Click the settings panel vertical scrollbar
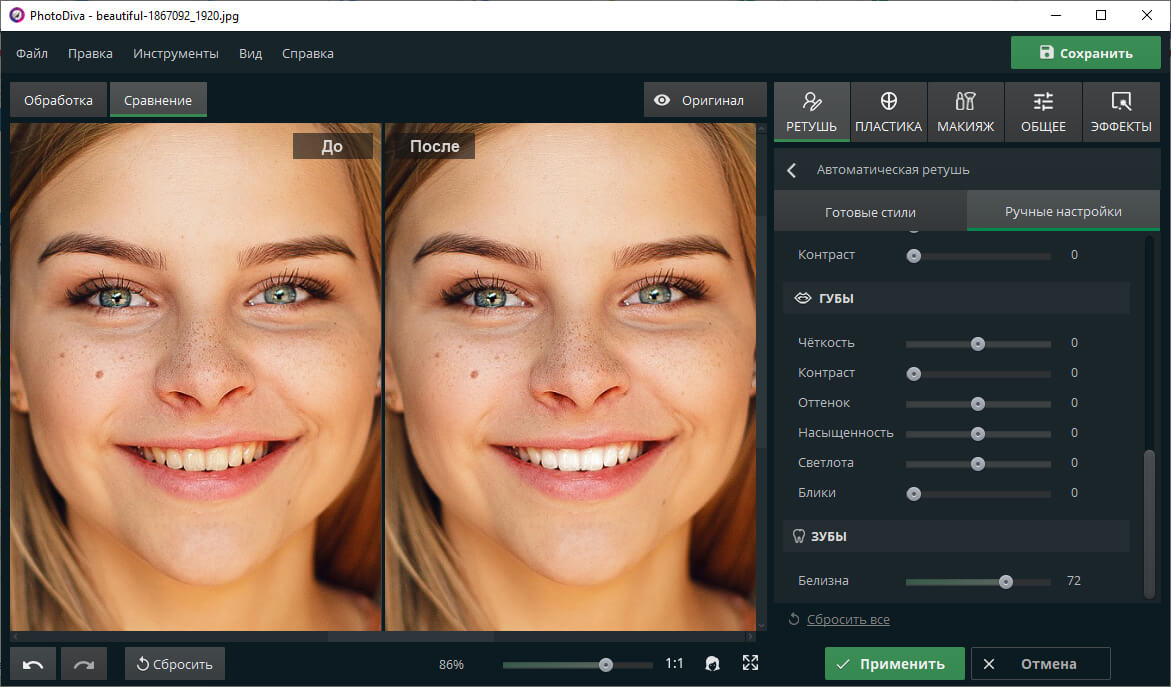 (x=1148, y=520)
